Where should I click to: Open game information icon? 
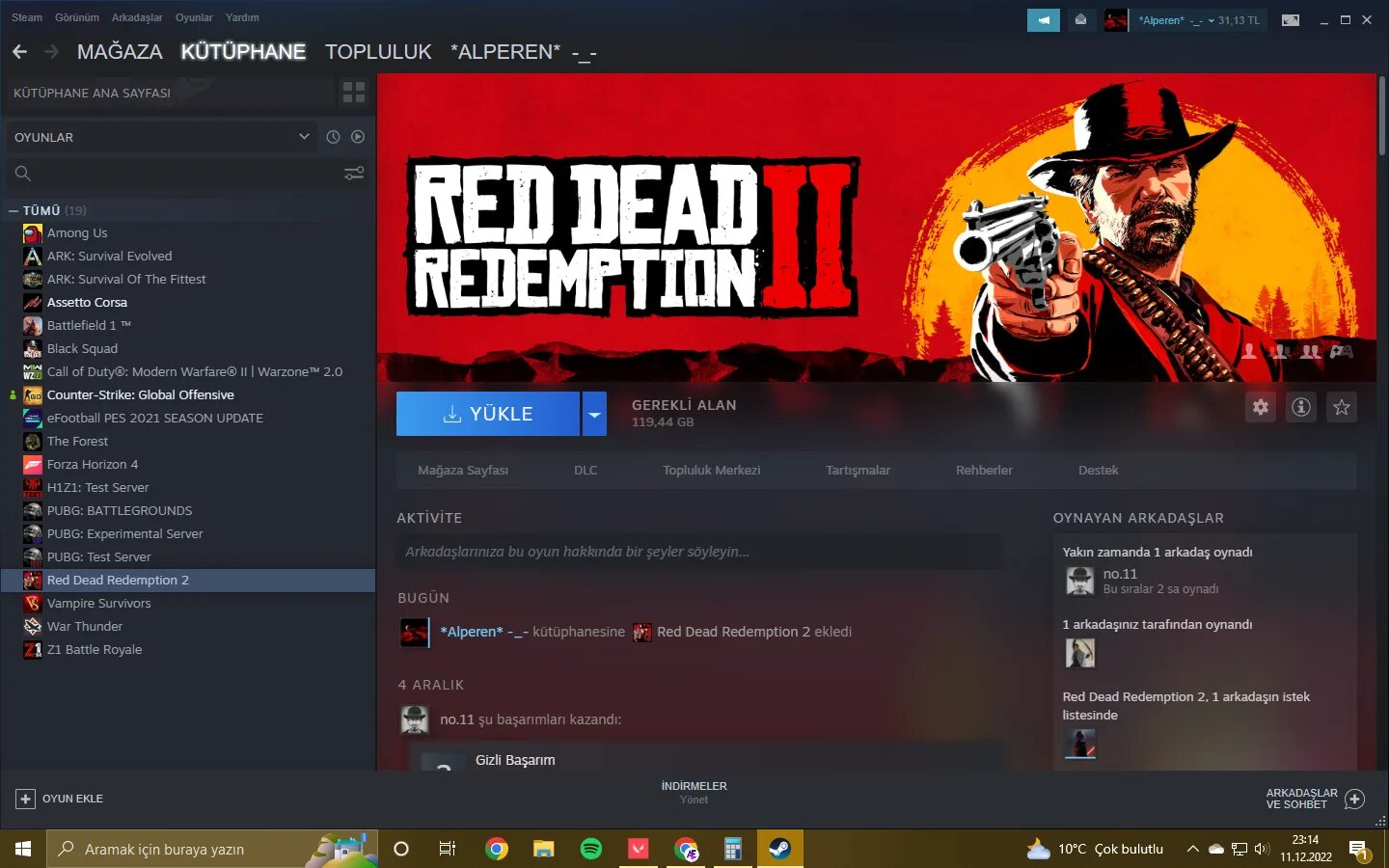(1301, 407)
